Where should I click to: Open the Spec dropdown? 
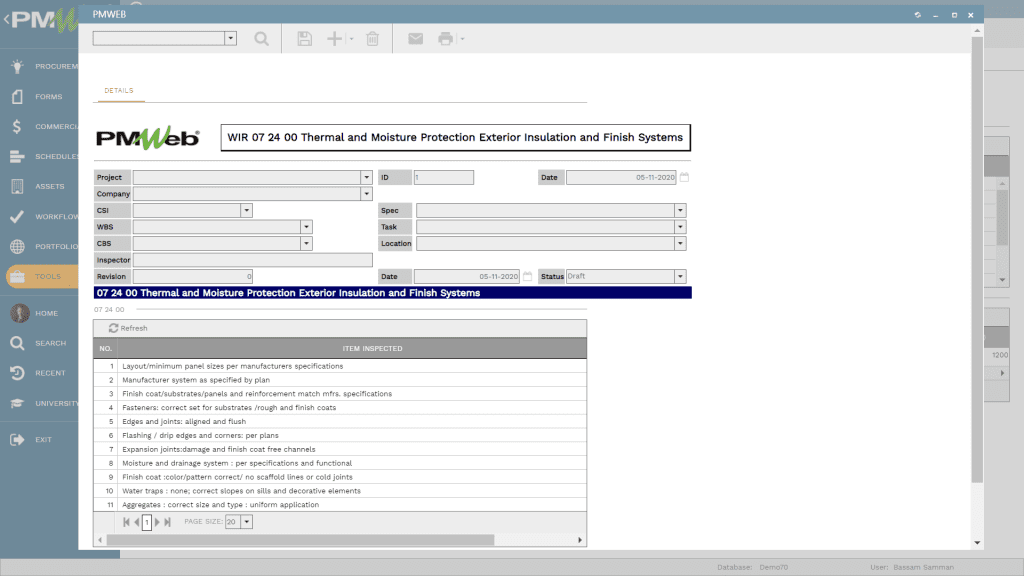(680, 210)
